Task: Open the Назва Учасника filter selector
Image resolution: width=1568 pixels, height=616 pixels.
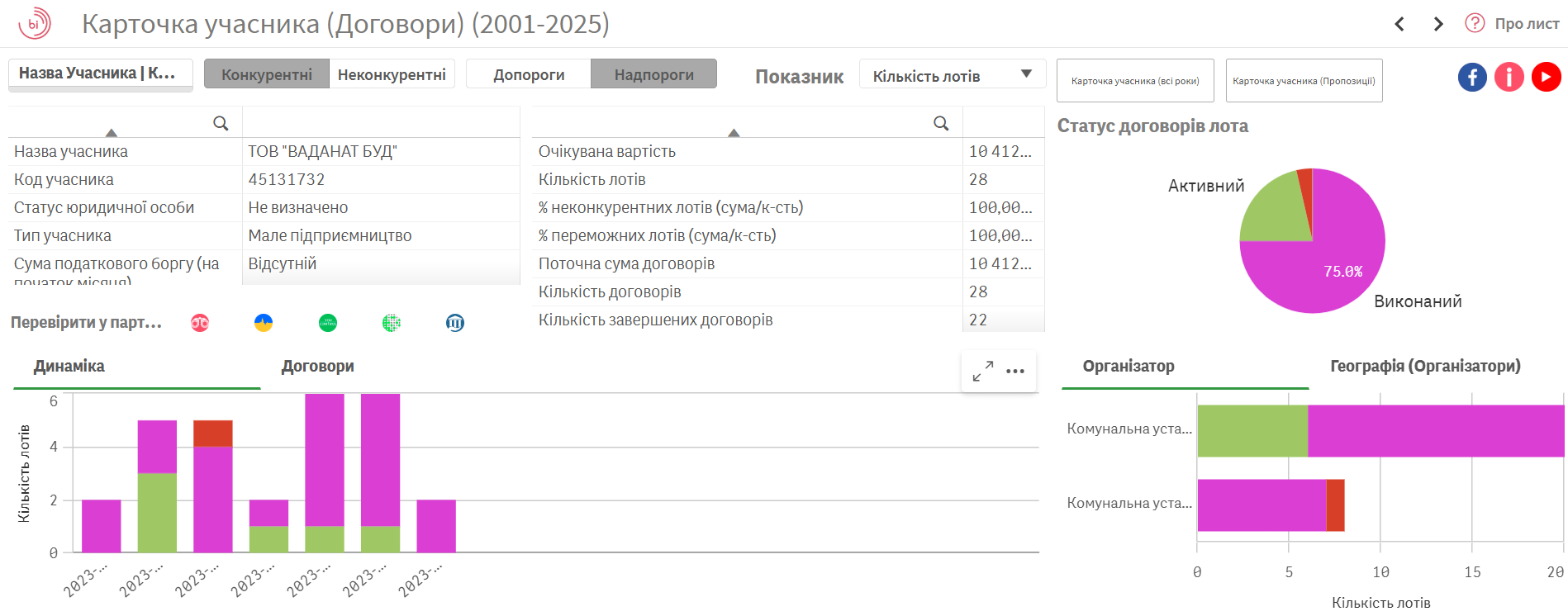Action: (x=100, y=73)
